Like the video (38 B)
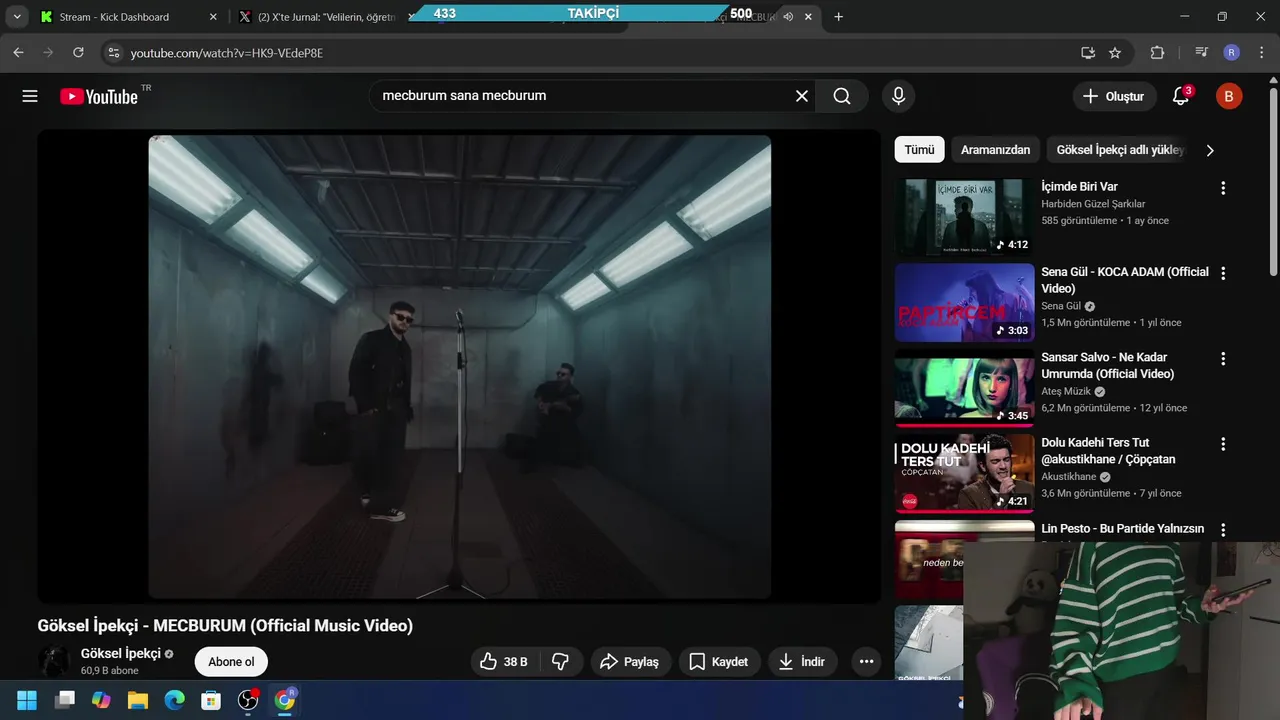 [x=504, y=661]
